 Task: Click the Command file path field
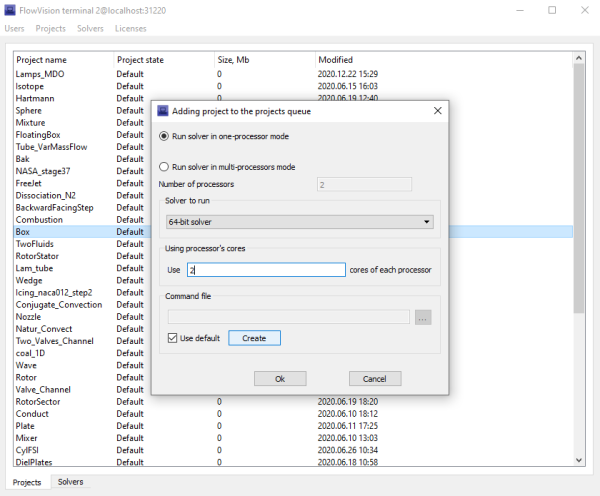click(289, 317)
